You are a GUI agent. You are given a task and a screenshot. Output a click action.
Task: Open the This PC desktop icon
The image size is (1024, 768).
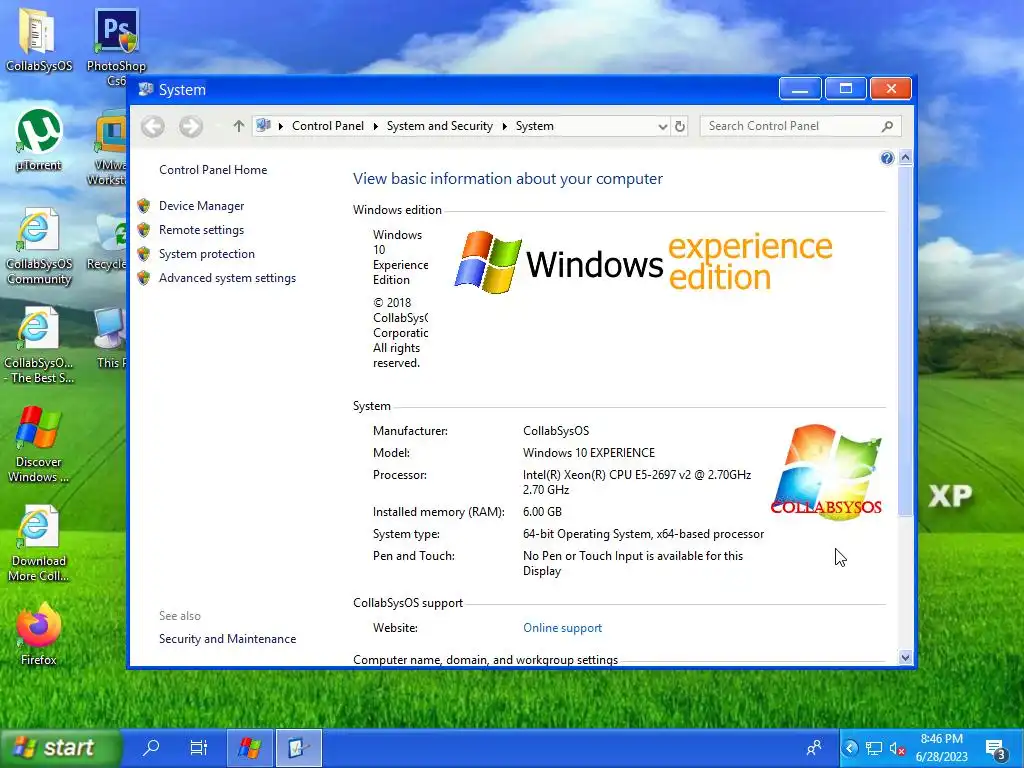pyautogui.click(x=110, y=338)
